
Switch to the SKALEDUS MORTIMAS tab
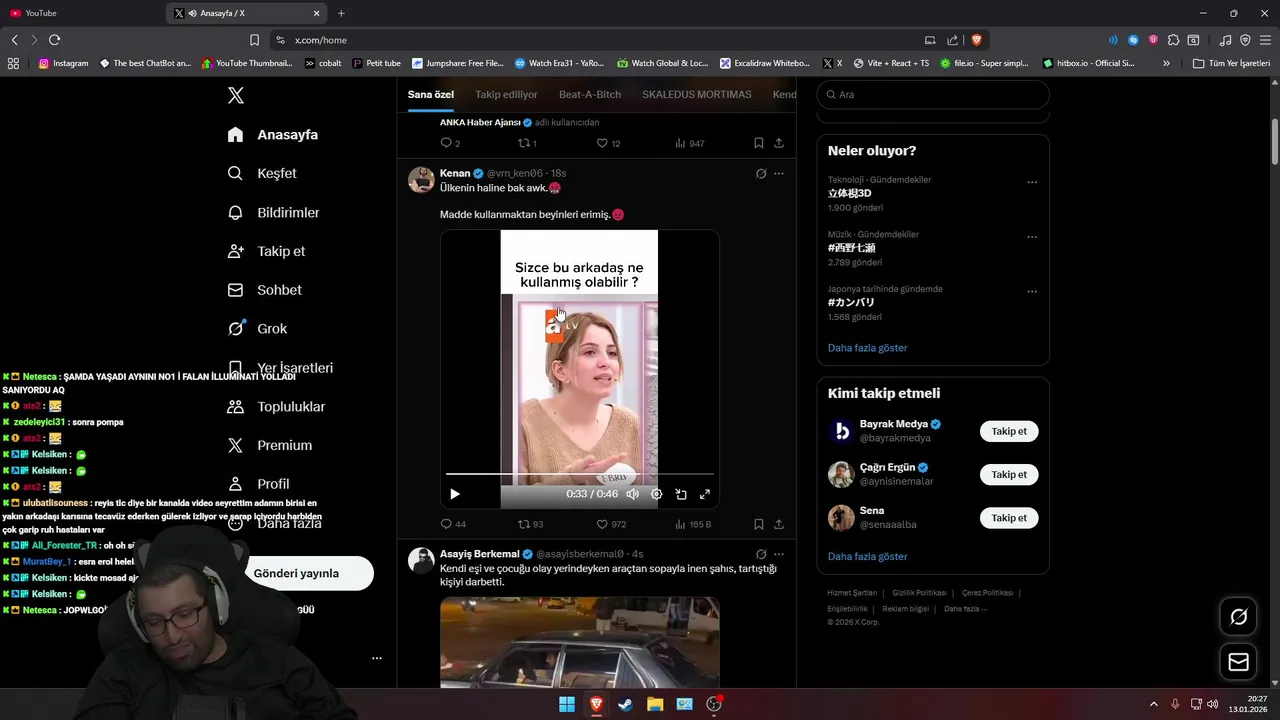697,94
